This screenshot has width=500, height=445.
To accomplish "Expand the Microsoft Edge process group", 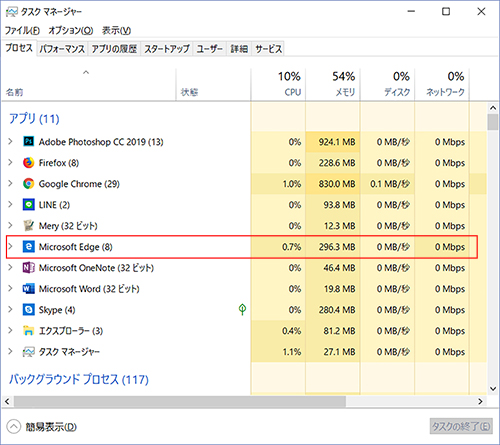I will (10, 247).
